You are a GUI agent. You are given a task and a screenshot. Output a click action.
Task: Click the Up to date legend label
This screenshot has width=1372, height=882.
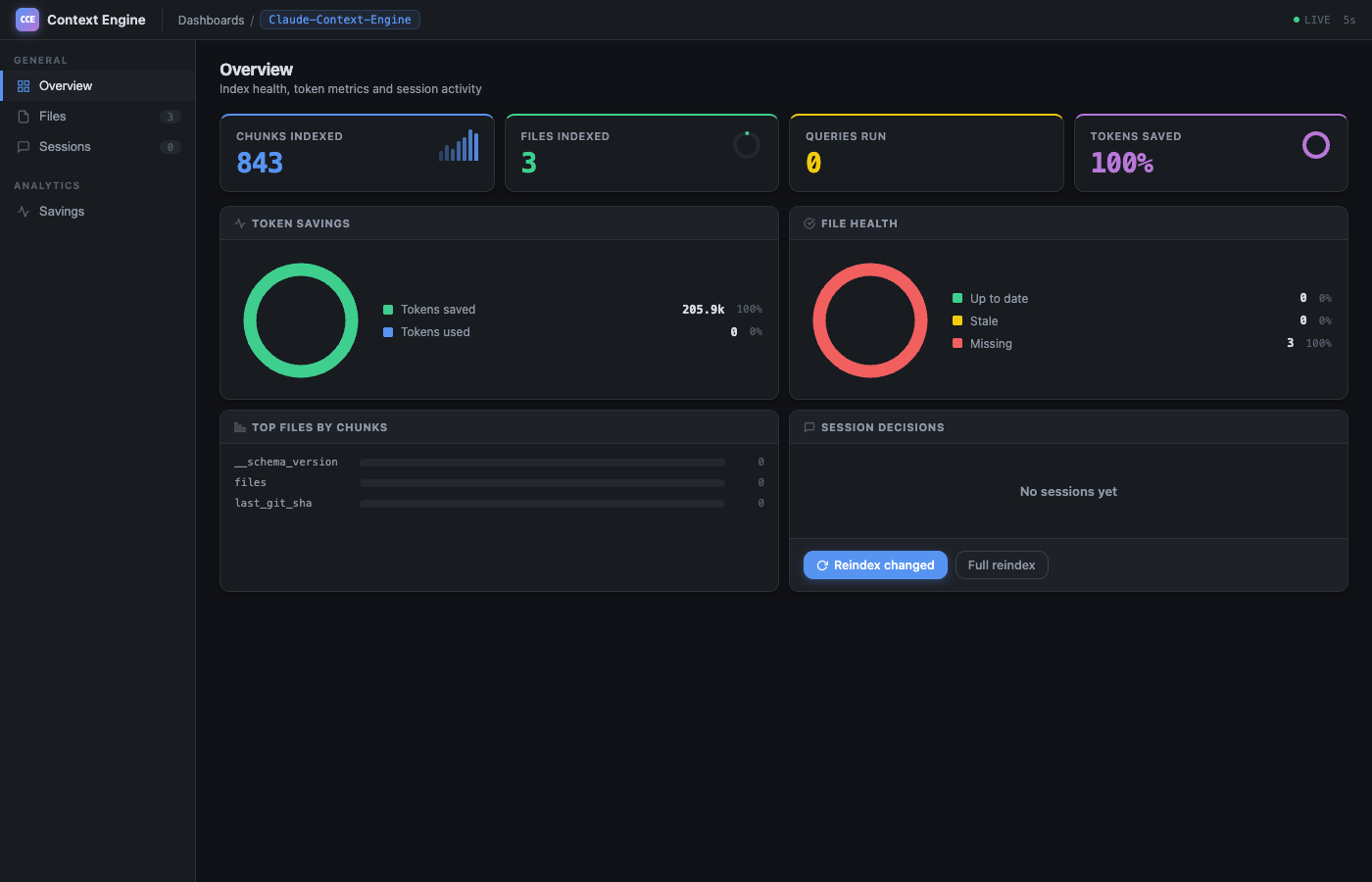(x=1000, y=299)
